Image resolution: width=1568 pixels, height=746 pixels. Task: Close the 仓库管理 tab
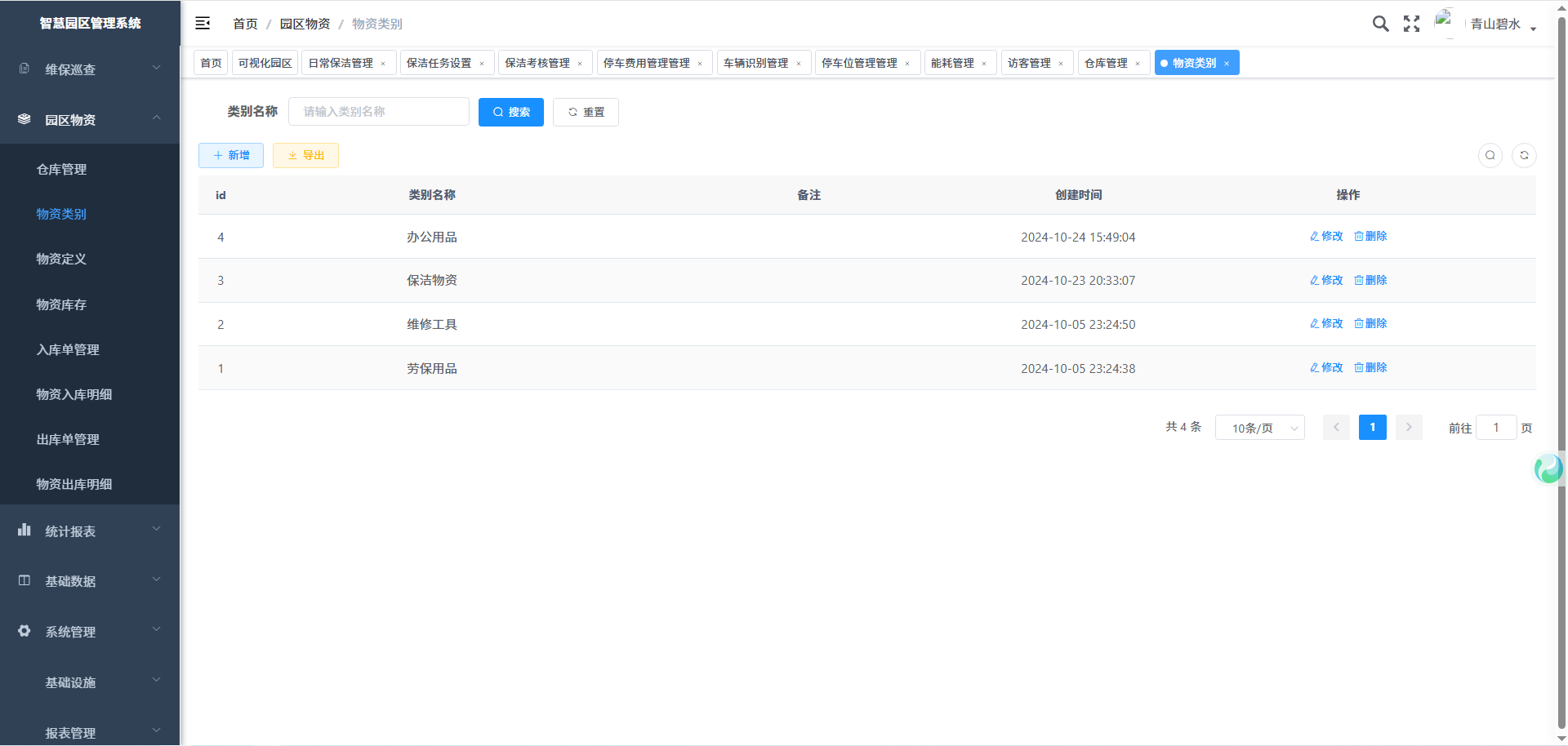click(1138, 64)
